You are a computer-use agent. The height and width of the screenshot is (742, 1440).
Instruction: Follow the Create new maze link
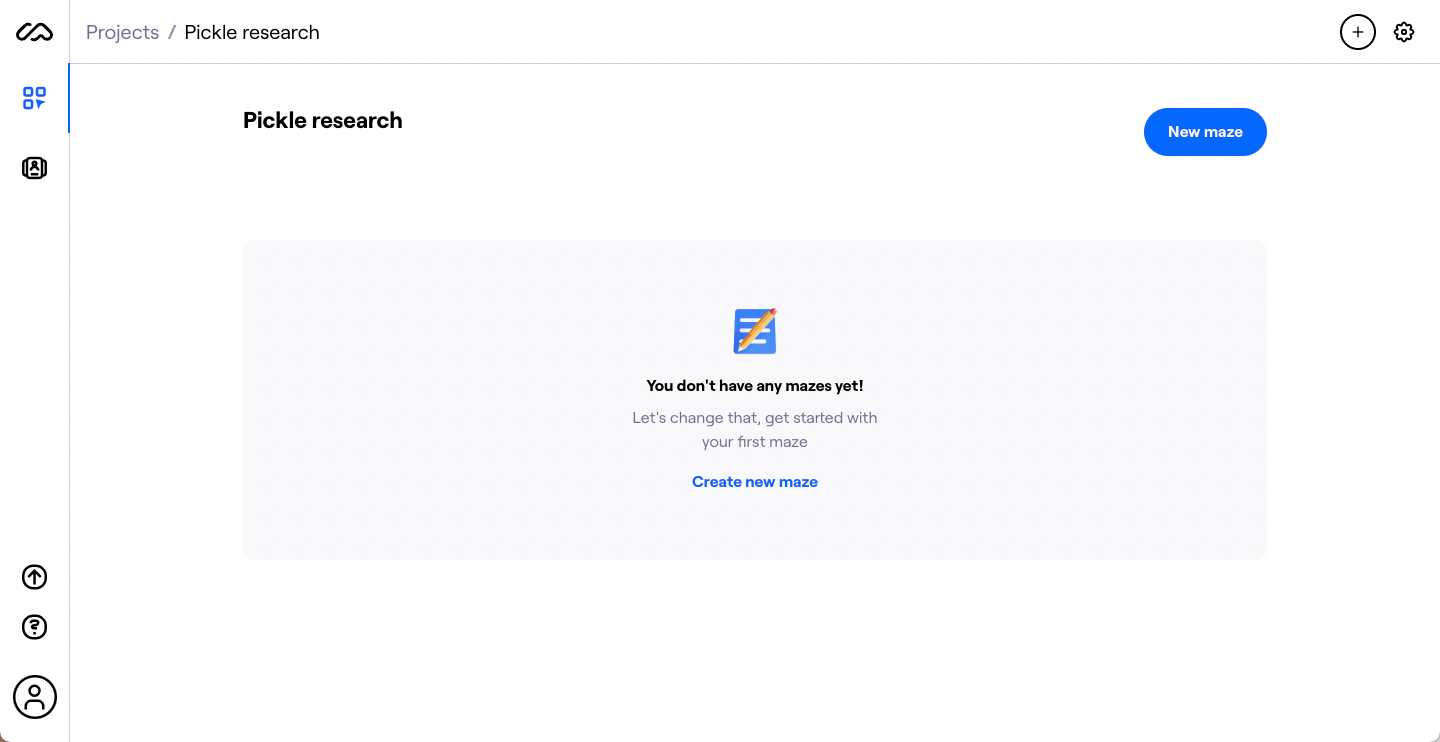[755, 482]
